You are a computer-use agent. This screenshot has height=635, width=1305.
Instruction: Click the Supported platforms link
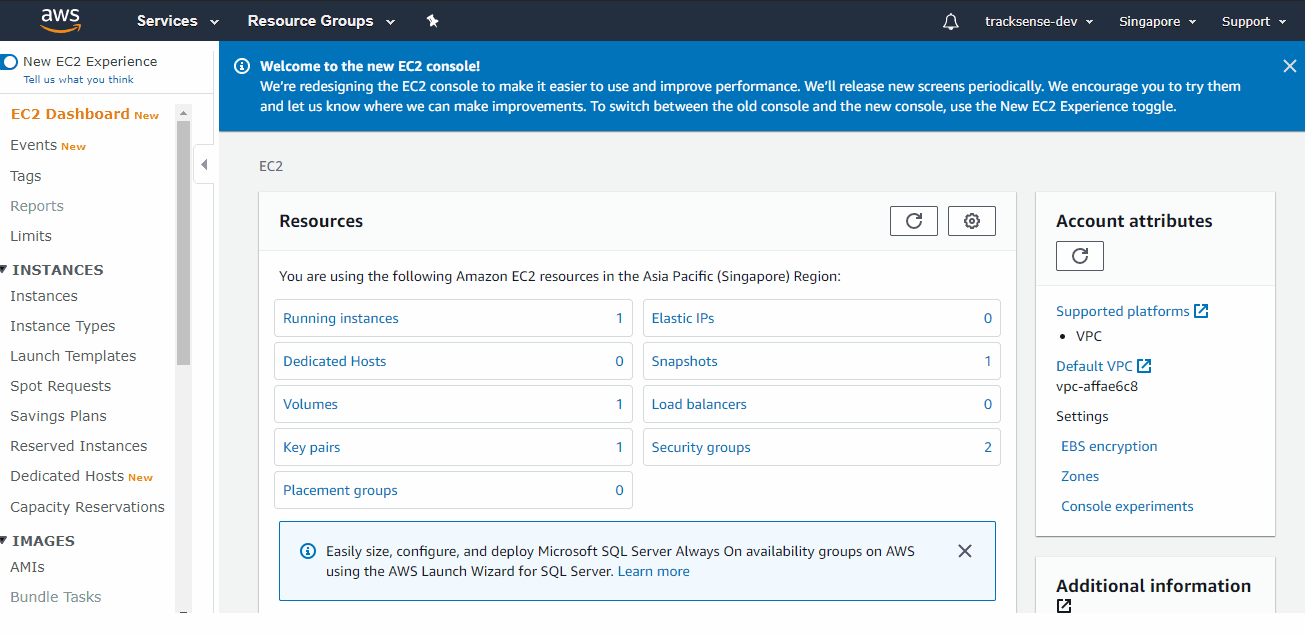point(1123,311)
